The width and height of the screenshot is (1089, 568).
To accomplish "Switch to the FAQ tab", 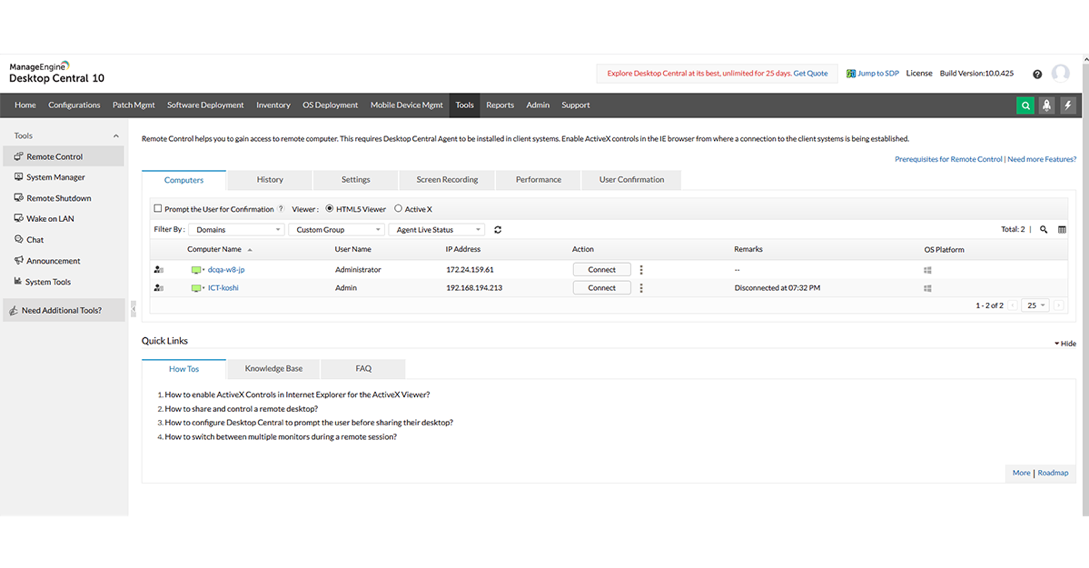I will (363, 369).
